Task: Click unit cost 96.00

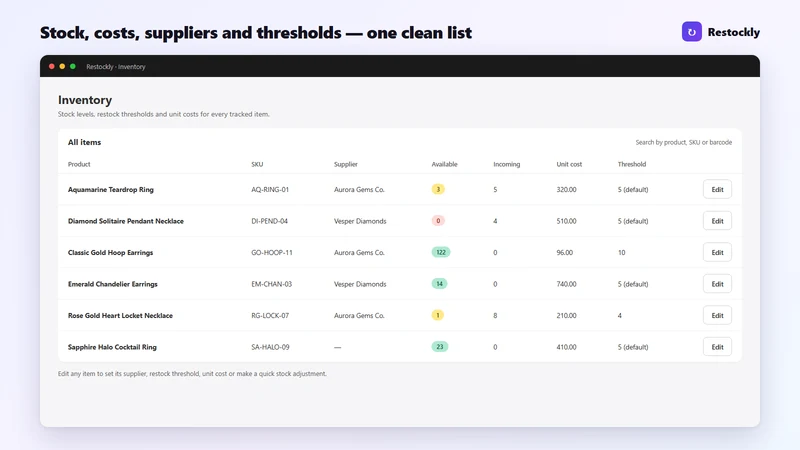Action: [565, 253]
